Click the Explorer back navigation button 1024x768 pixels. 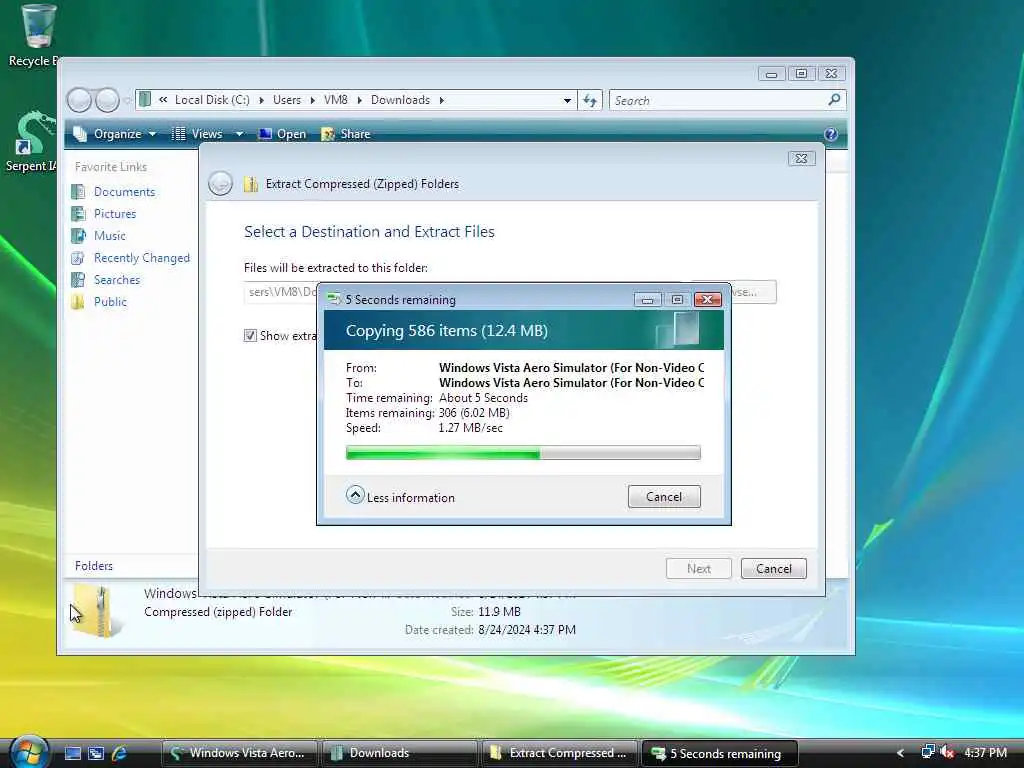(79, 101)
